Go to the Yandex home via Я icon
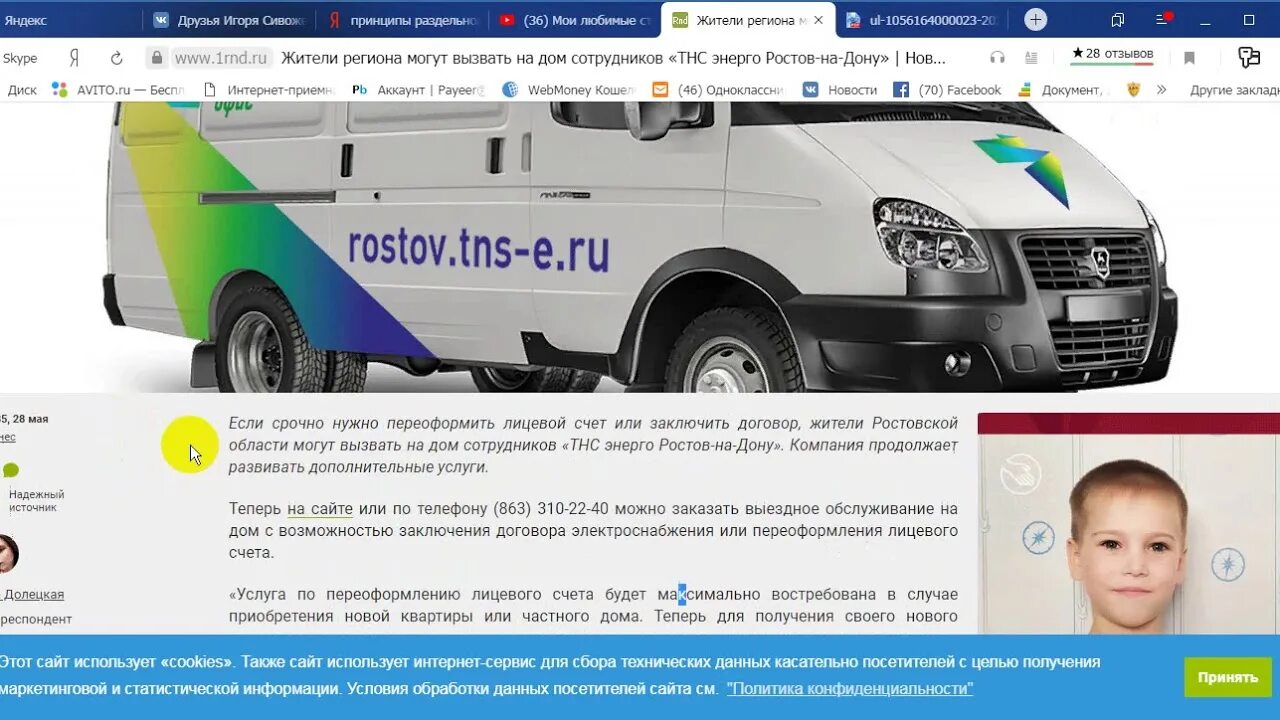 coord(74,58)
